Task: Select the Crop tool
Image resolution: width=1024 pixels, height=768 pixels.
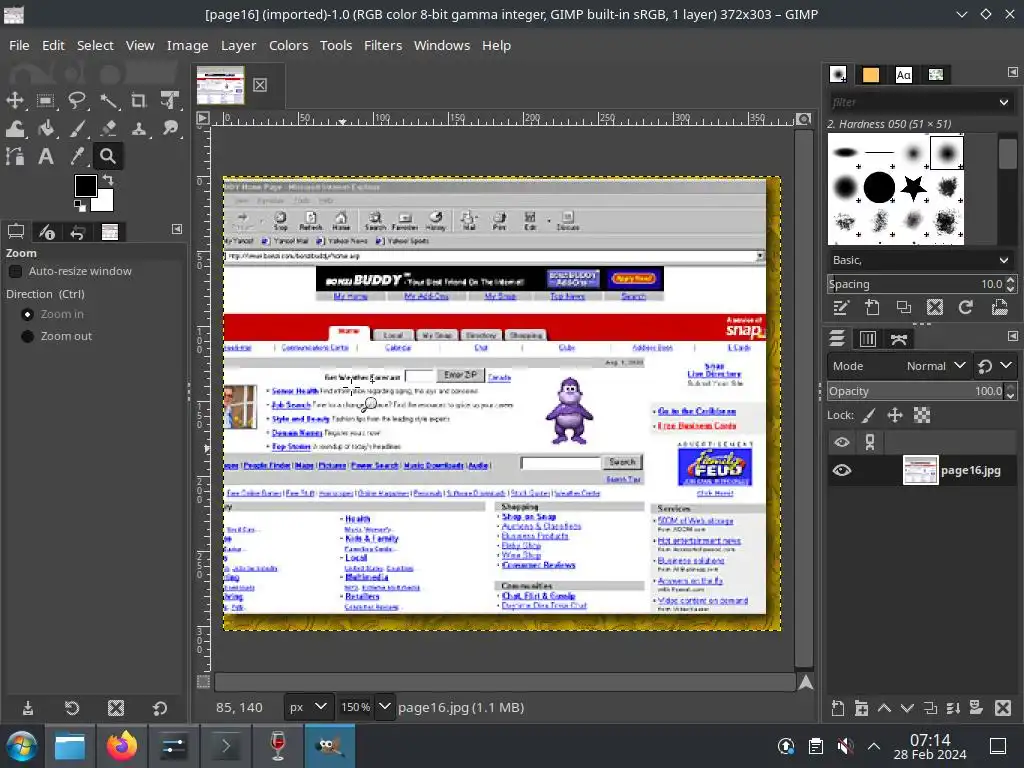Action: coord(138,100)
